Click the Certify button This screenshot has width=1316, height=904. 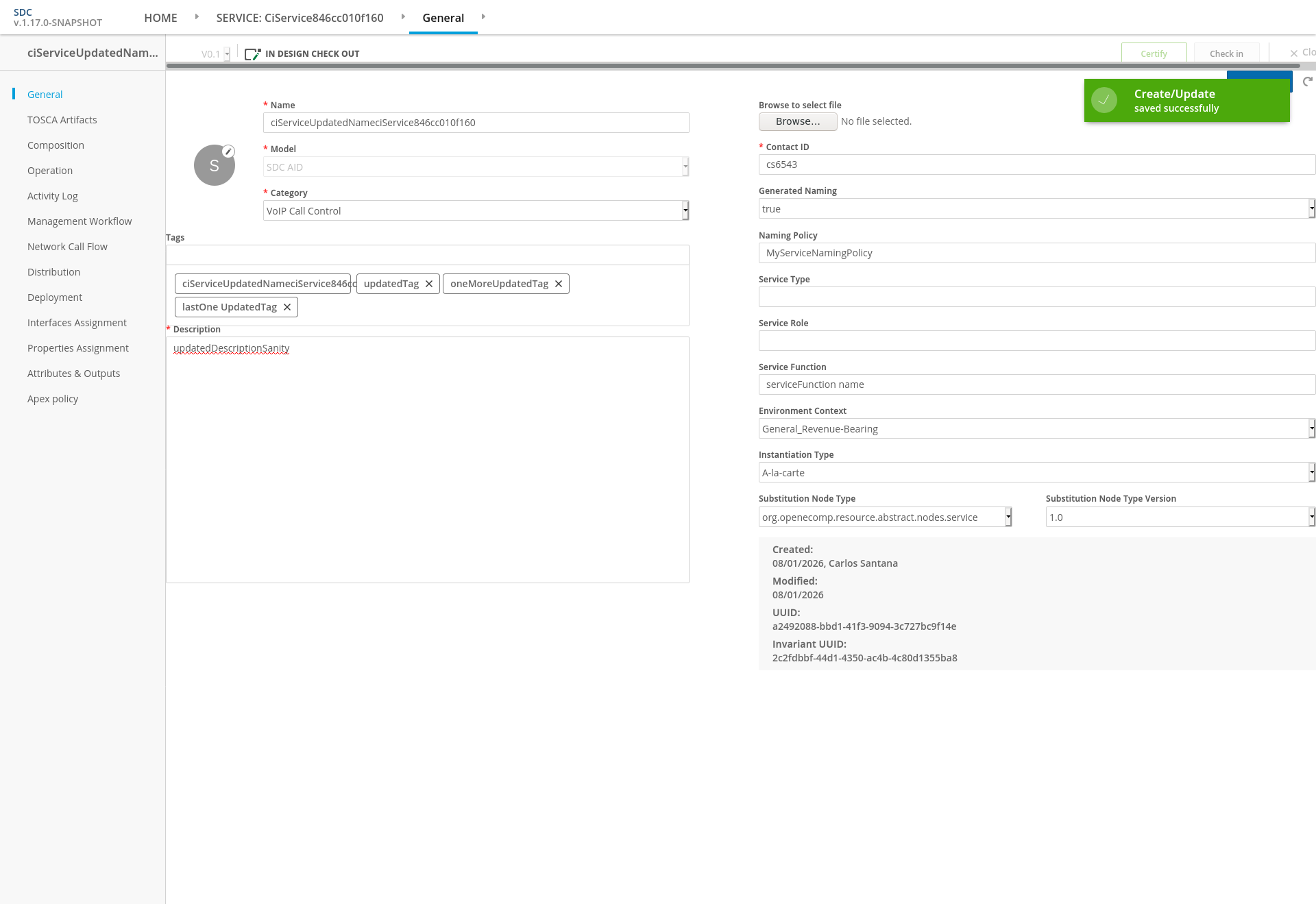point(1154,53)
